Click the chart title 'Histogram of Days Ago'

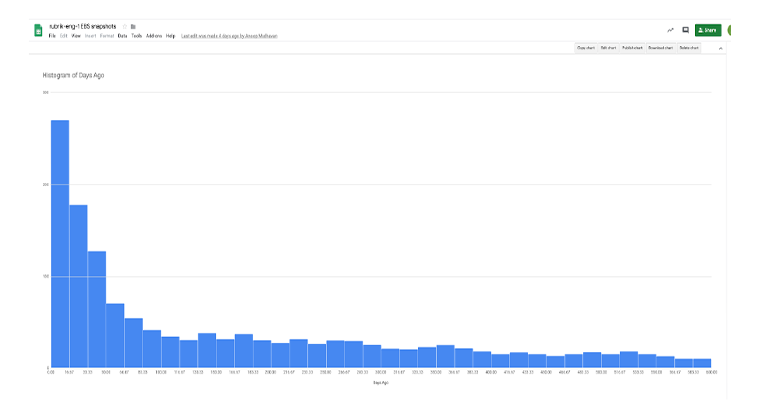coord(73,76)
